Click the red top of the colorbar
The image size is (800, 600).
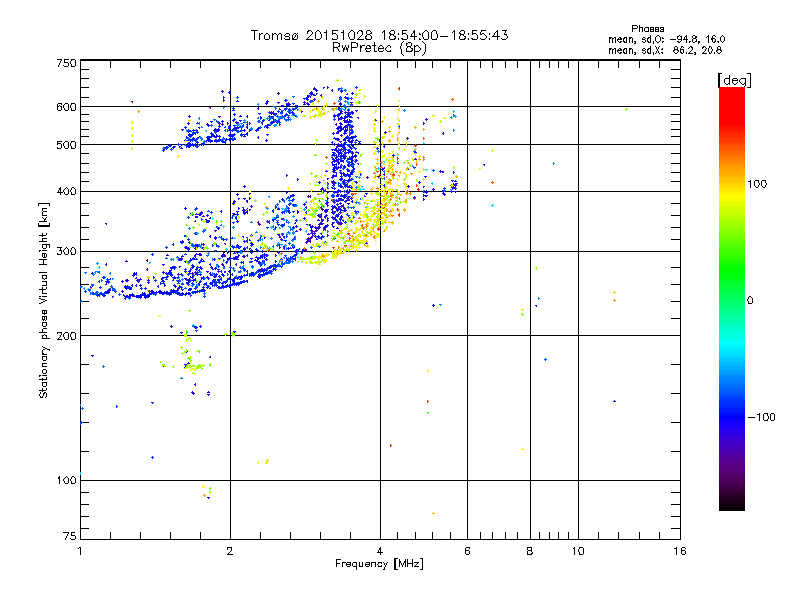point(731,93)
